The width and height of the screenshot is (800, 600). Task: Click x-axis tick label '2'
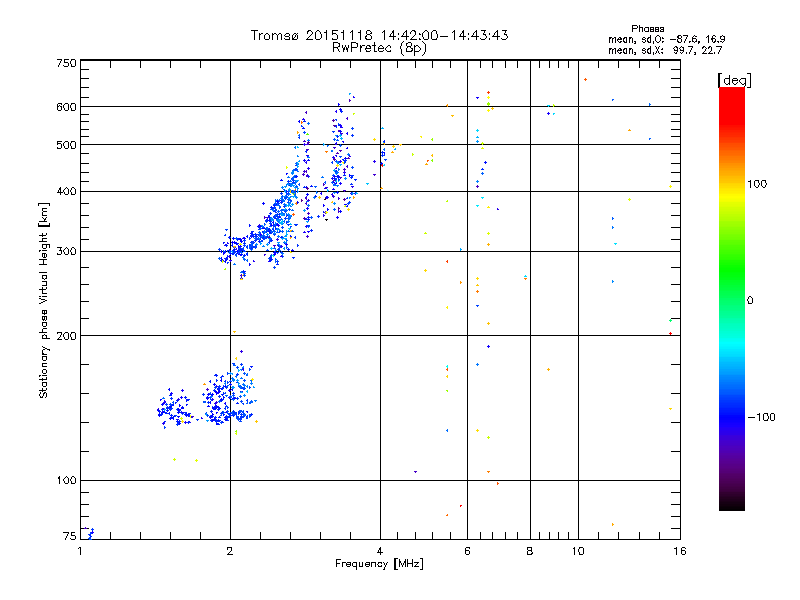[230, 551]
